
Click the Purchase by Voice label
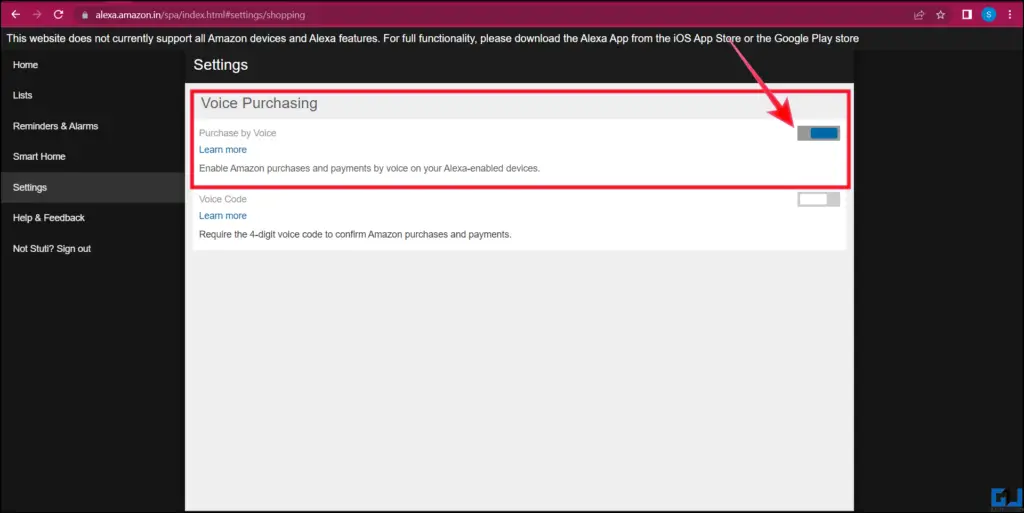238,132
